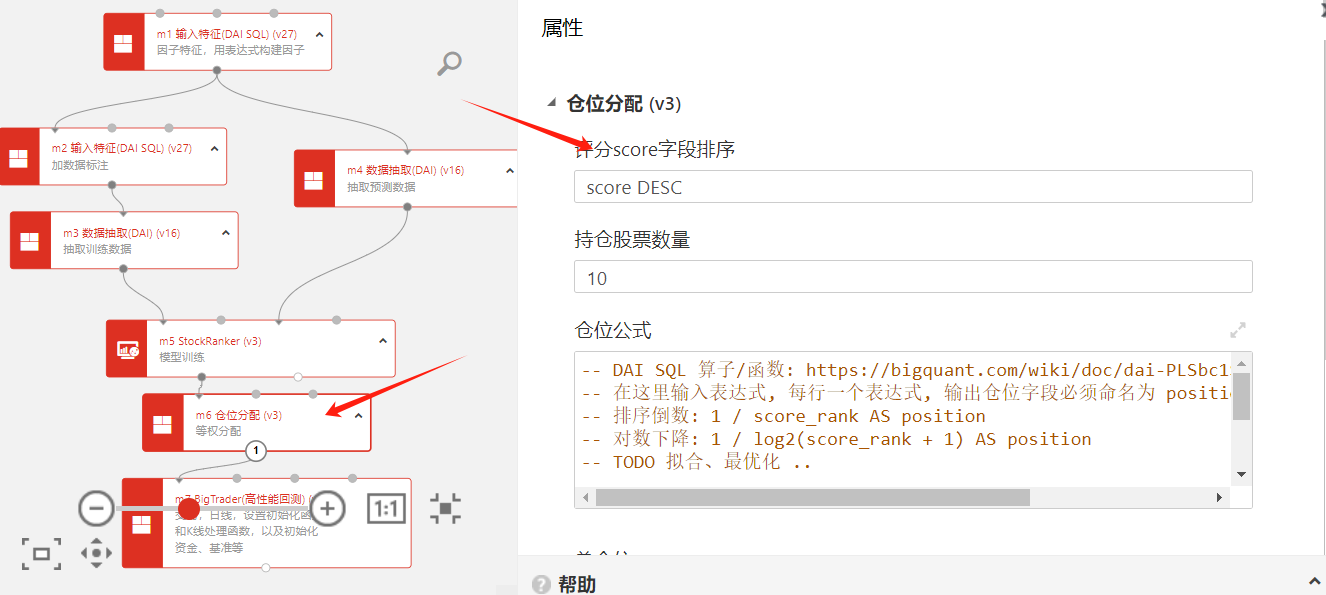
Task: Collapse the 仓位分配 (v3) properties section
Action: click(x=550, y=103)
